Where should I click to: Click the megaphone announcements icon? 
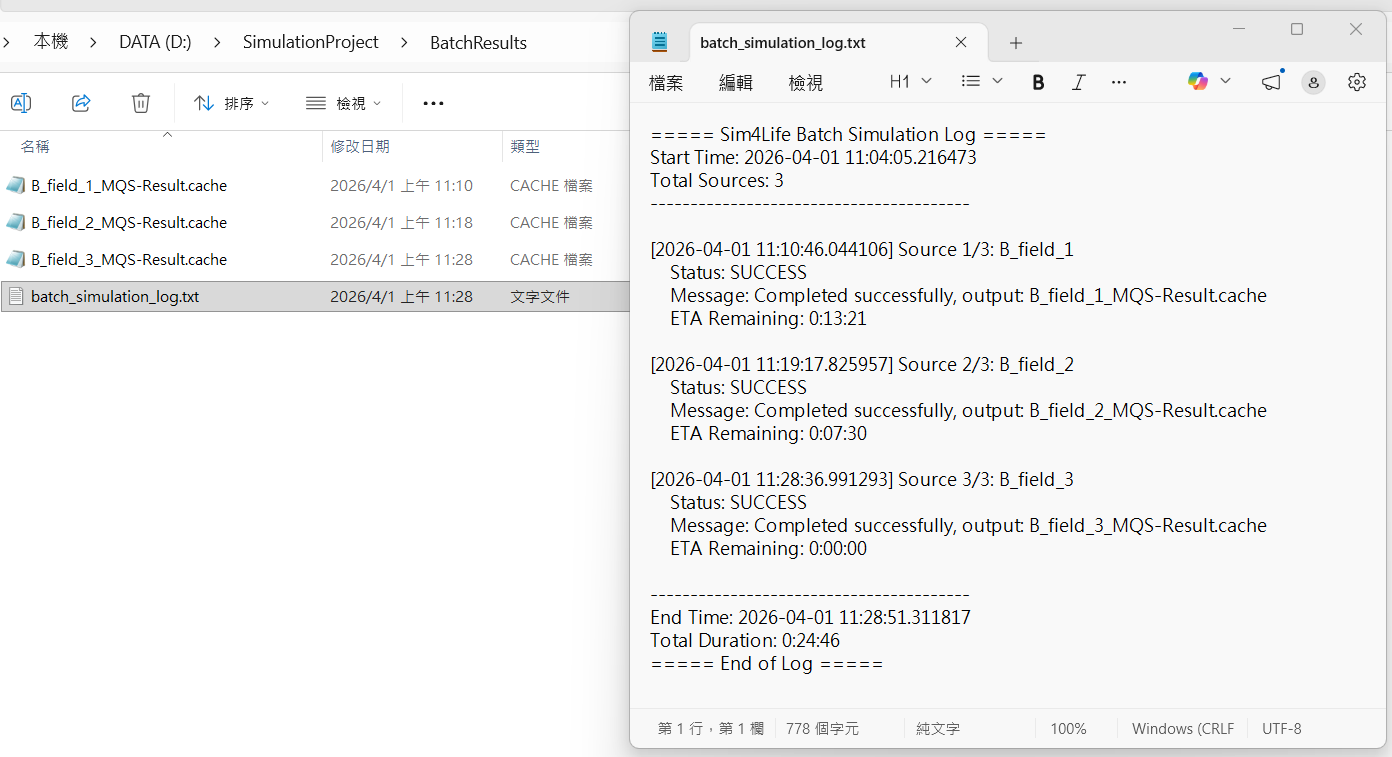coord(1271,82)
